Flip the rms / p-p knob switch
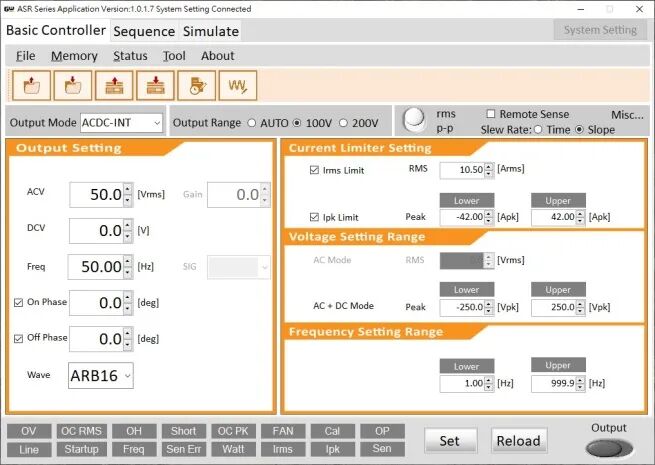The width and height of the screenshot is (655, 465). 414,119
